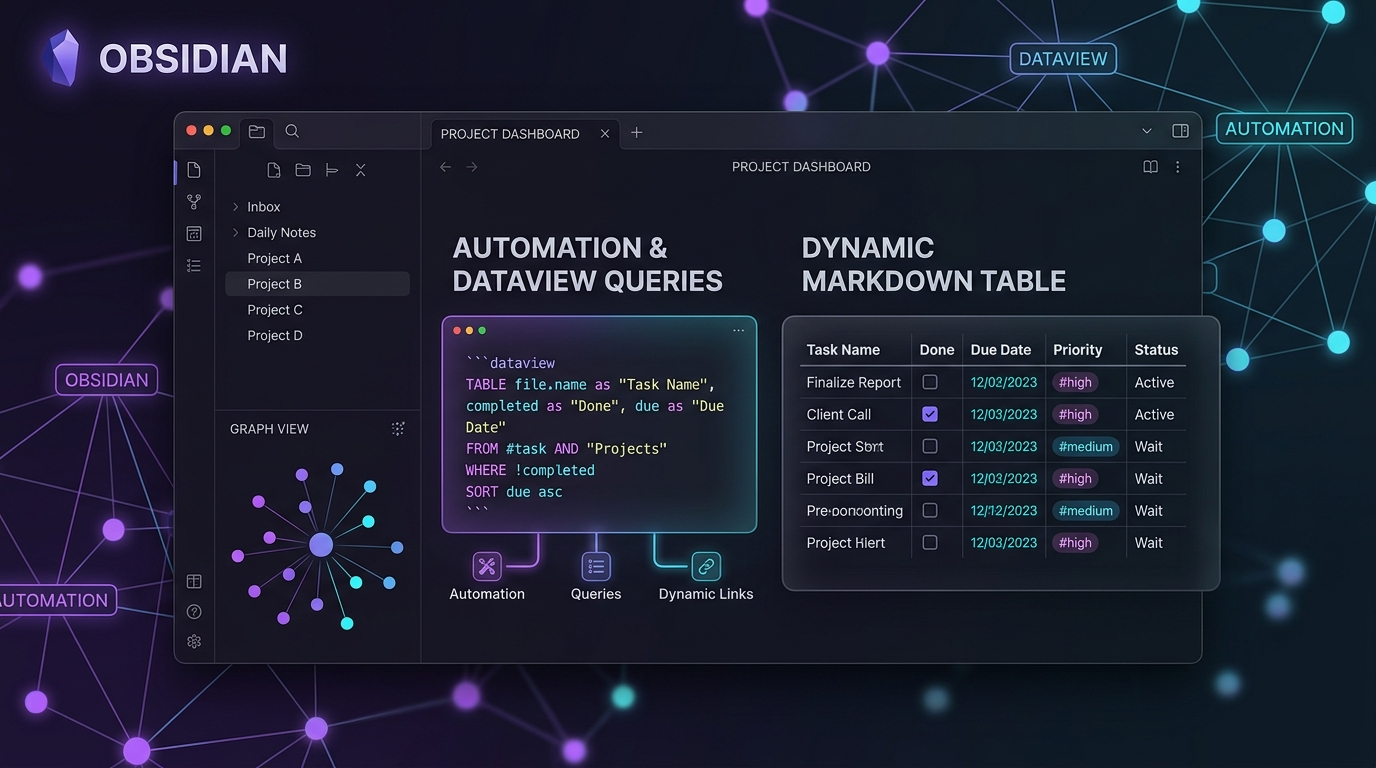Open graph view from ribbon branch icon
Screen dimensions: 1376x768
click(194, 202)
